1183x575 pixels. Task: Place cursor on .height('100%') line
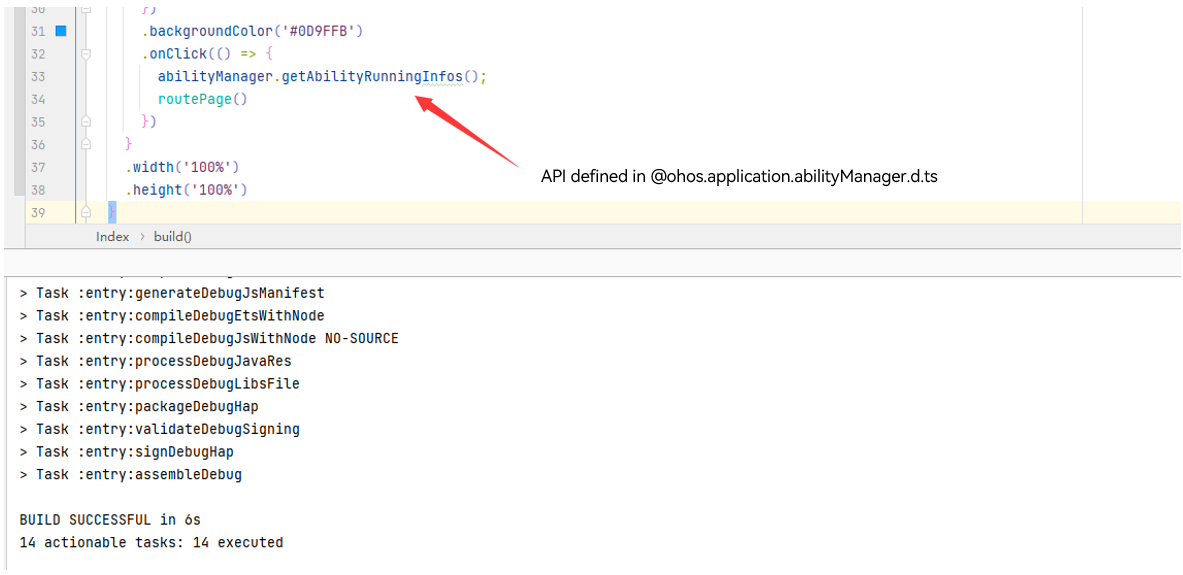(186, 190)
